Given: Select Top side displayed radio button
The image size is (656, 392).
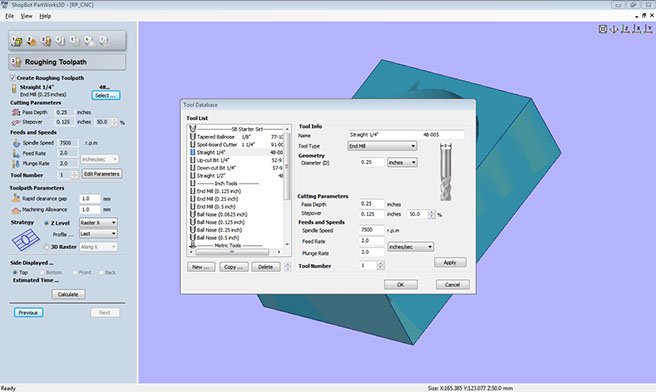Looking at the screenshot, I should 15,272.
